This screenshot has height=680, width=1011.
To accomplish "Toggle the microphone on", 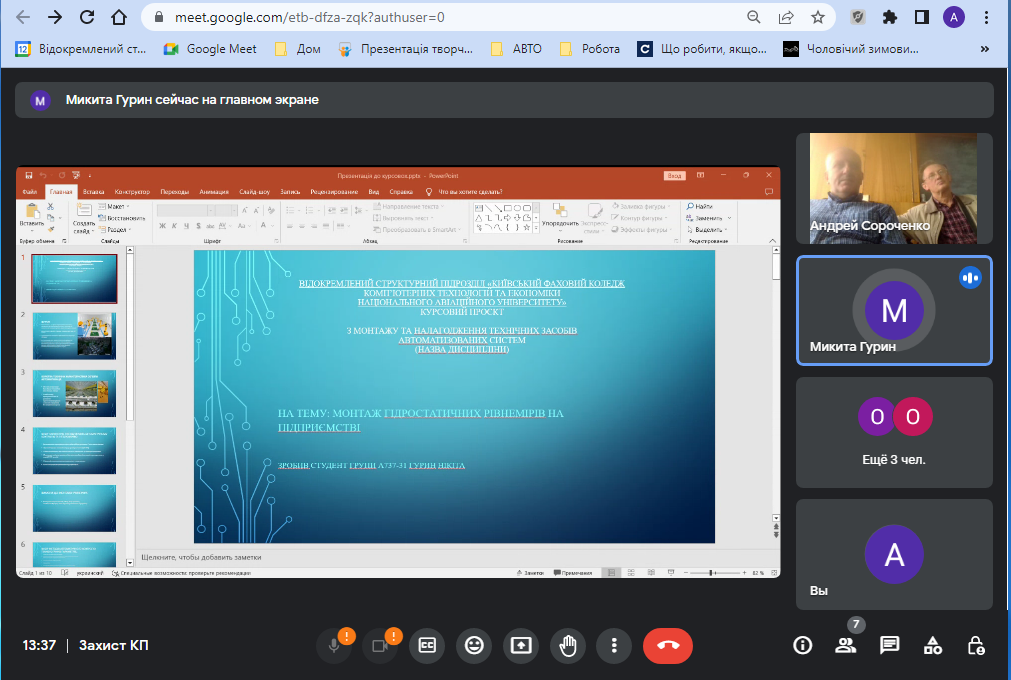I will [x=334, y=645].
